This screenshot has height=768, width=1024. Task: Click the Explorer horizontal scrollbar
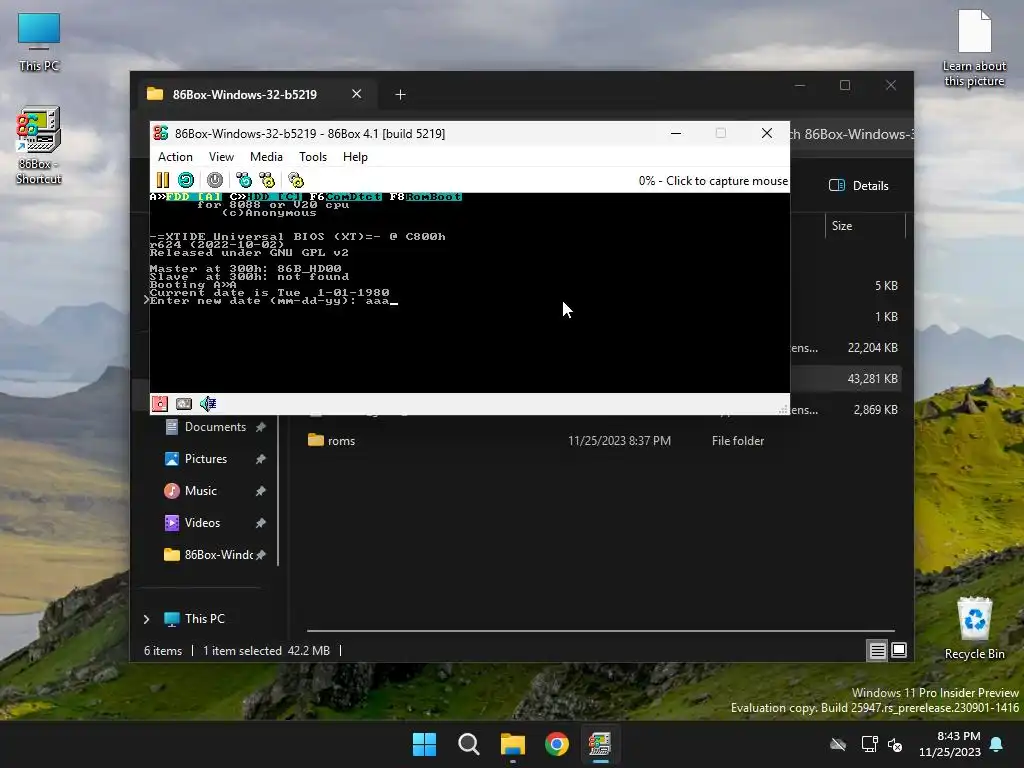600,631
